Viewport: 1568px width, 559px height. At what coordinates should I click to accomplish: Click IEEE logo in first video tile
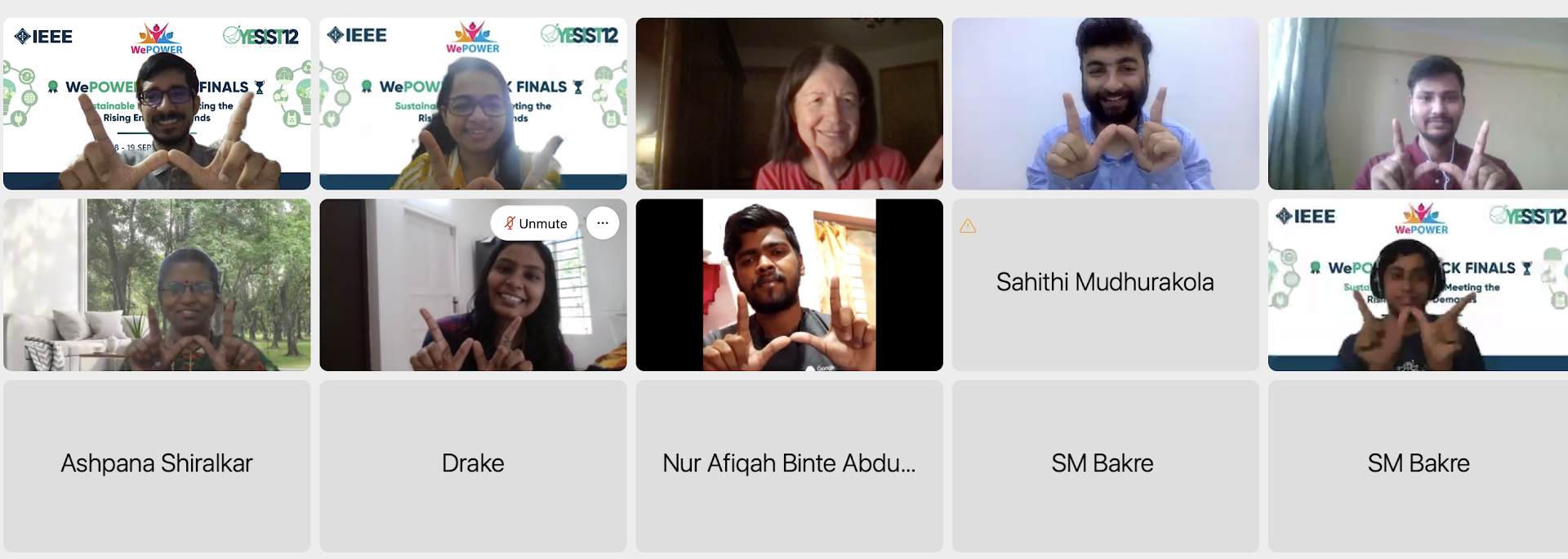point(44,36)
